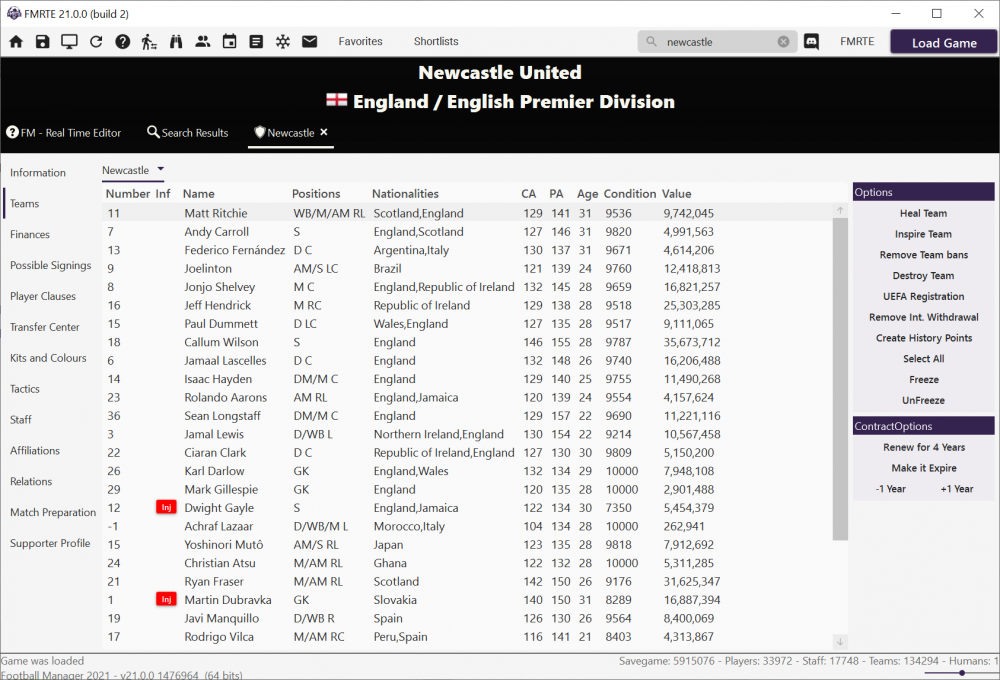This screenshot has height=680, width=1000.
Task: Open the Teams sidebar section
Action: click(x=24, y=203)
